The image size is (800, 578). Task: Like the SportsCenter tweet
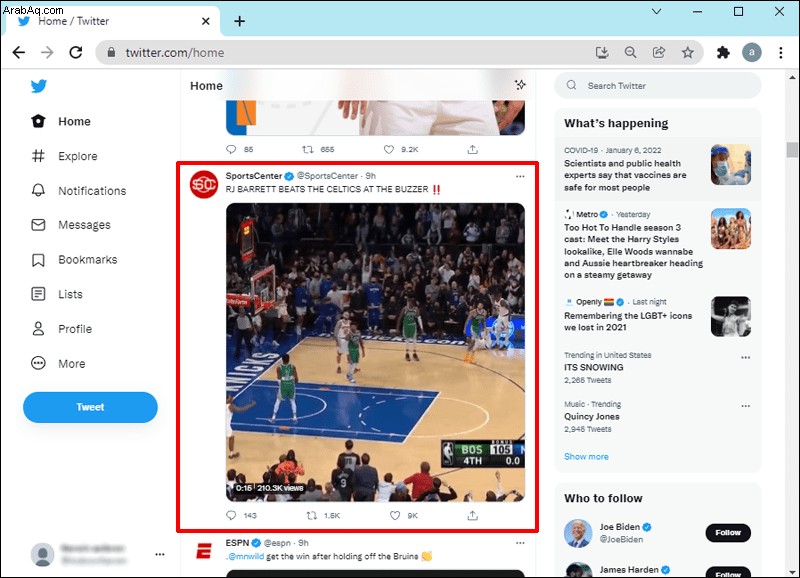tap(395, 515)
